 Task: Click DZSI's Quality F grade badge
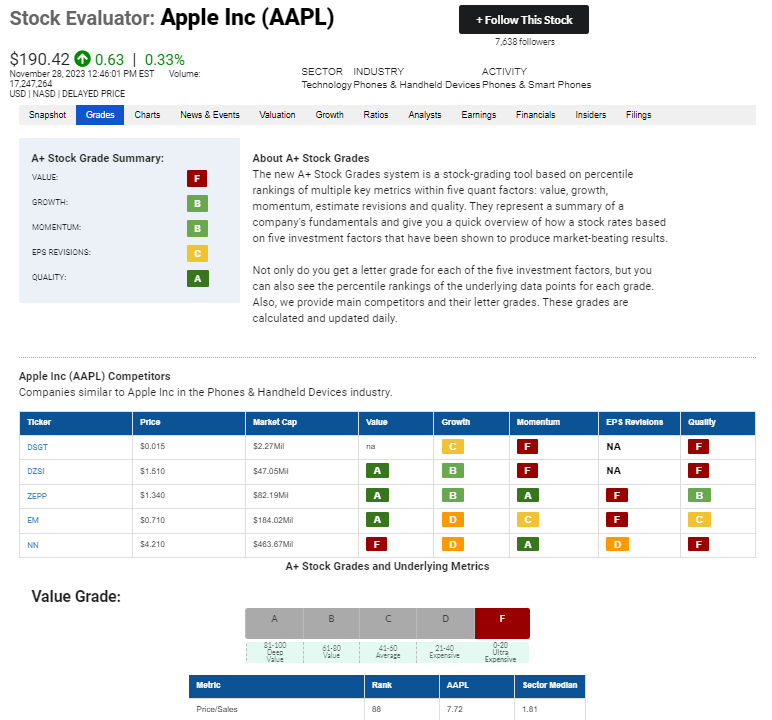pos(699,471)
